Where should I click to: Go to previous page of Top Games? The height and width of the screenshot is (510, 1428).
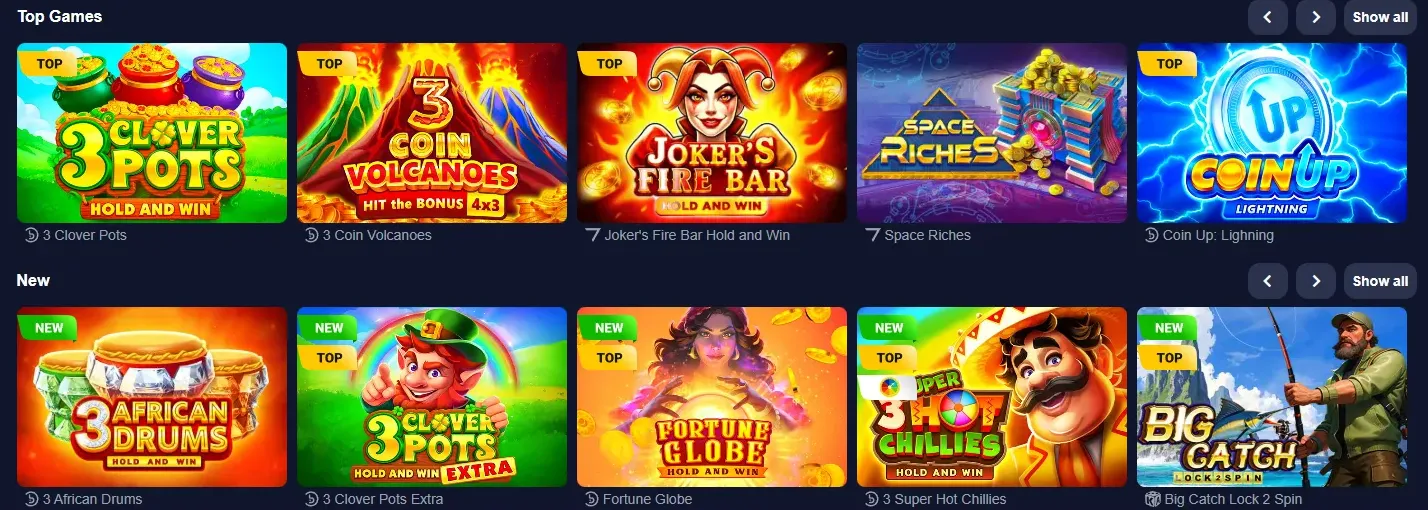[1268, 17]
